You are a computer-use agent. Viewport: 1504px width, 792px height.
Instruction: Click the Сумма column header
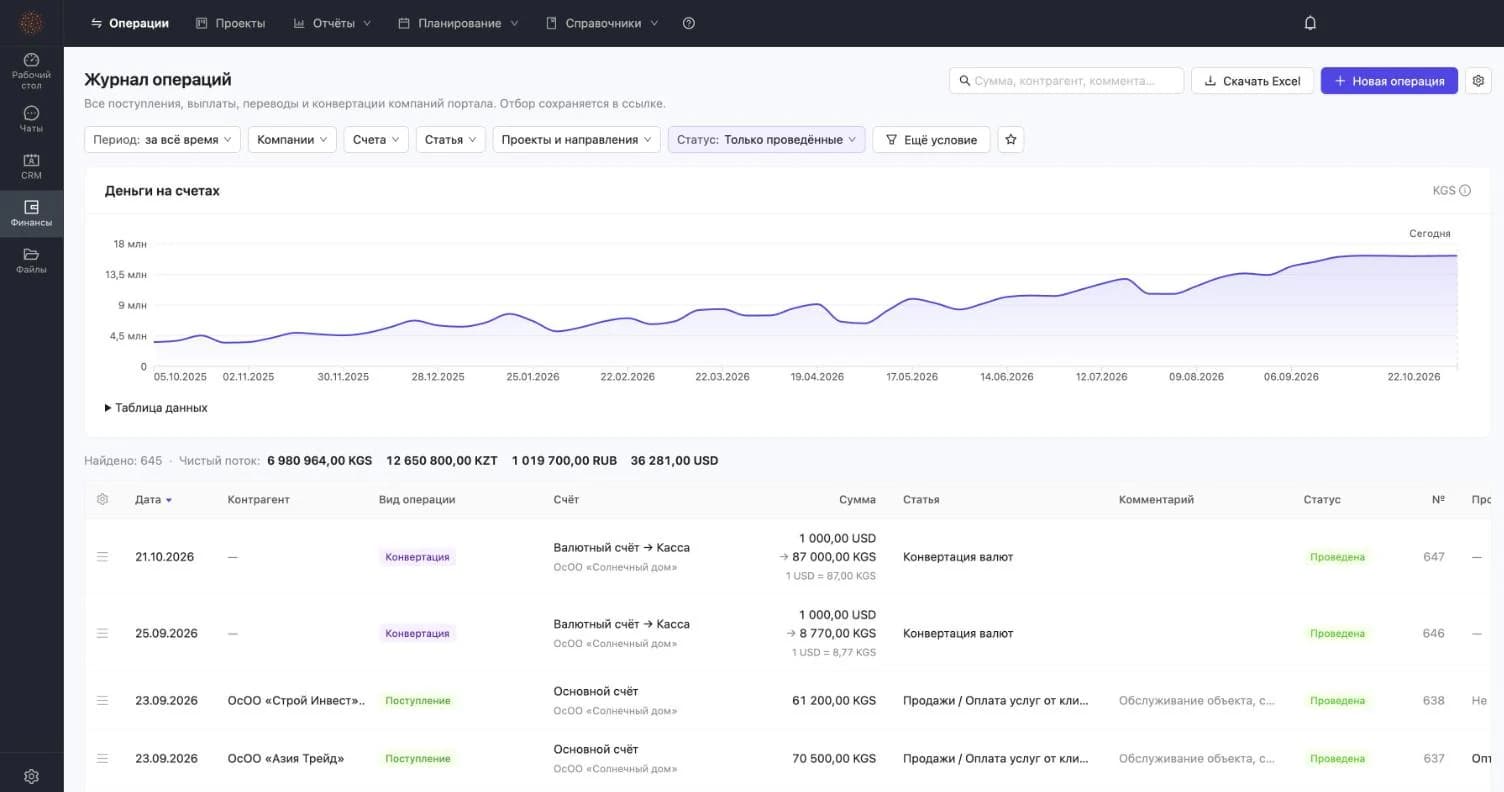857,499
